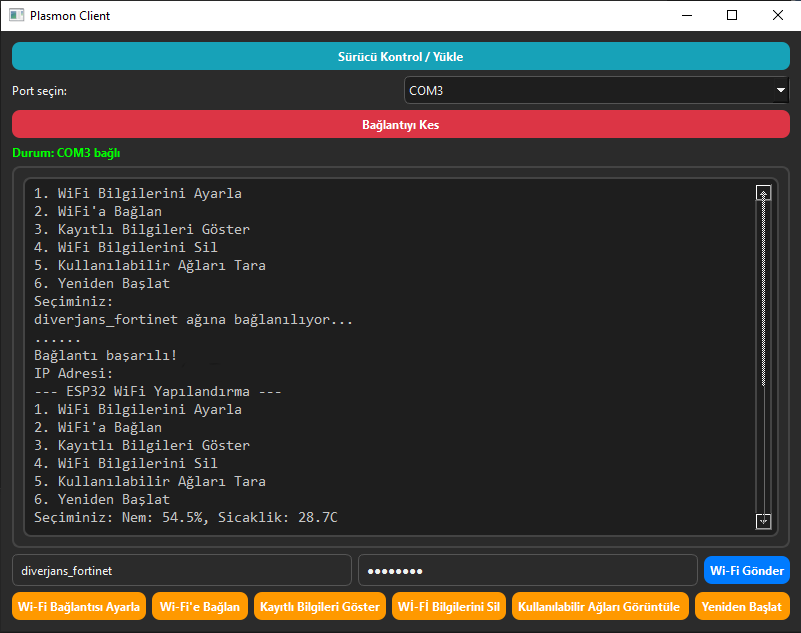Click the Plasmon Client app icon in title bar

(x=16, y=16)
